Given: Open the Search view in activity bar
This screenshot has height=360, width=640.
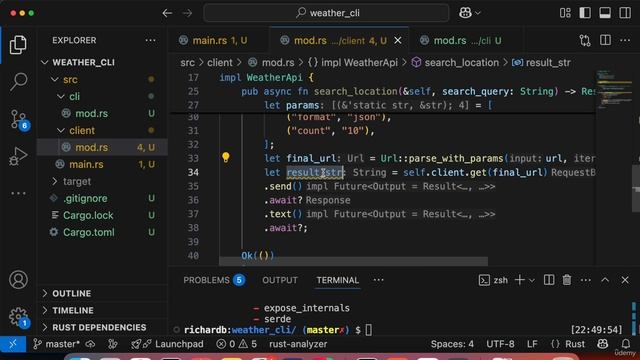Looking at the screenshot, I should pos(18,82).
